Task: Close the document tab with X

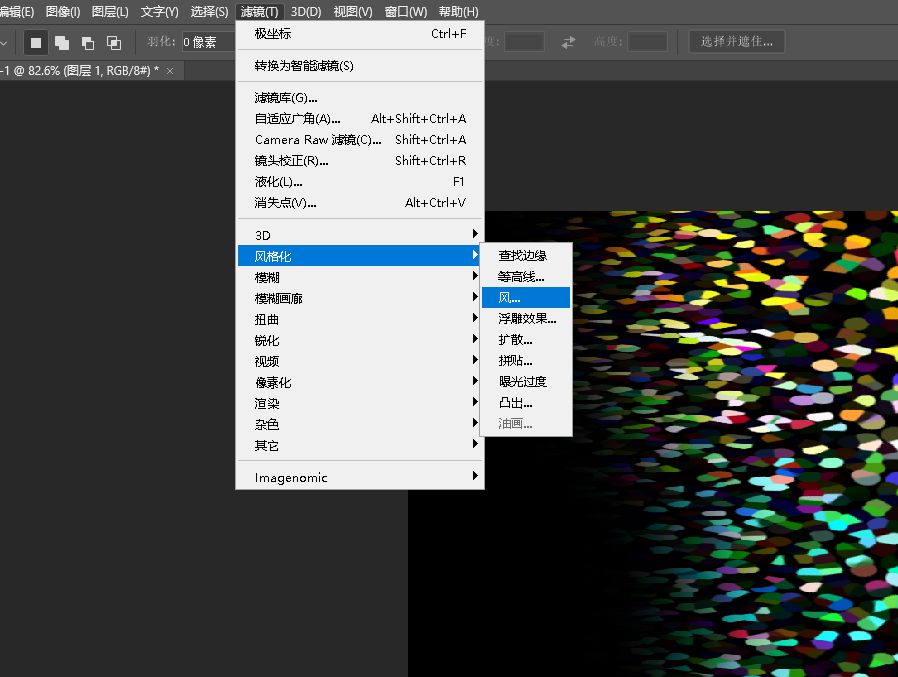Action: coord(170,71)
